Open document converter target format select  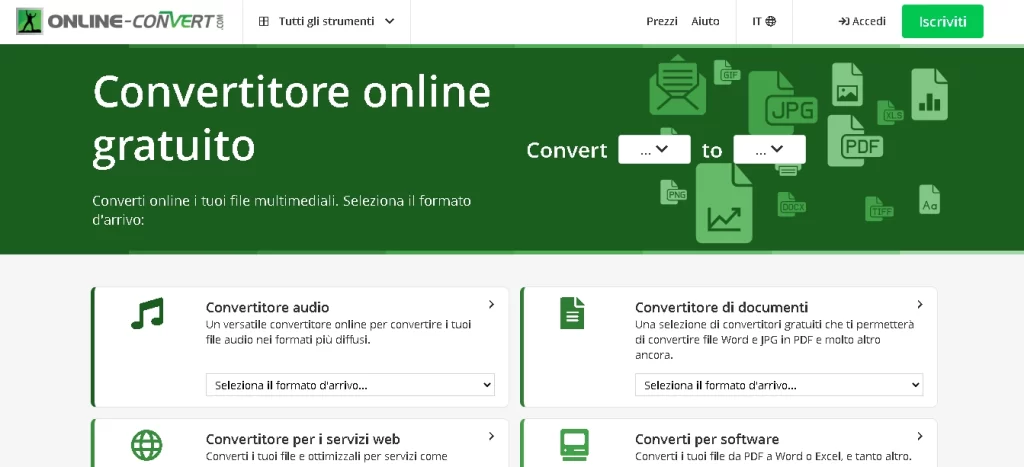point(779,385)
